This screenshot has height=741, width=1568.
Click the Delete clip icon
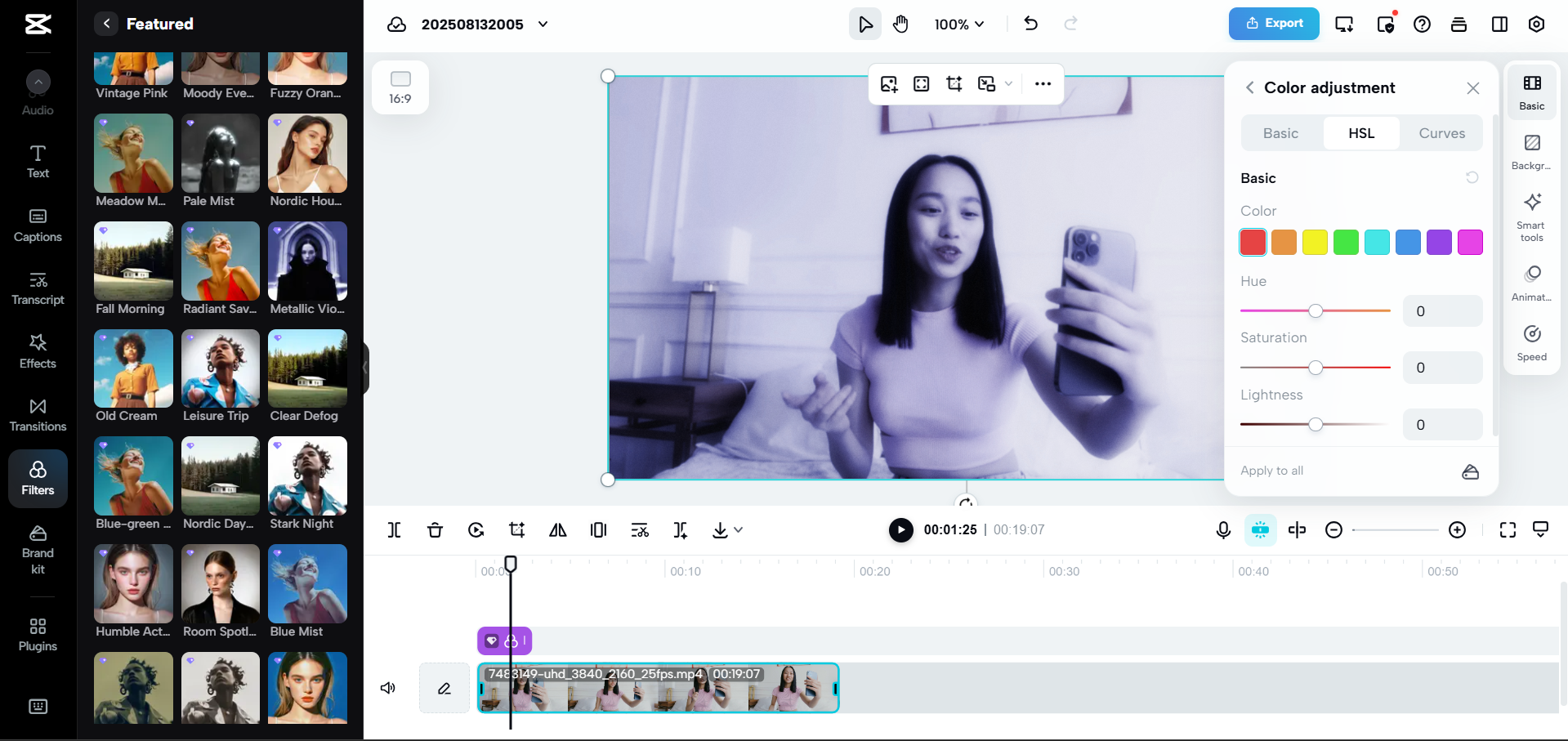point(435,529)
